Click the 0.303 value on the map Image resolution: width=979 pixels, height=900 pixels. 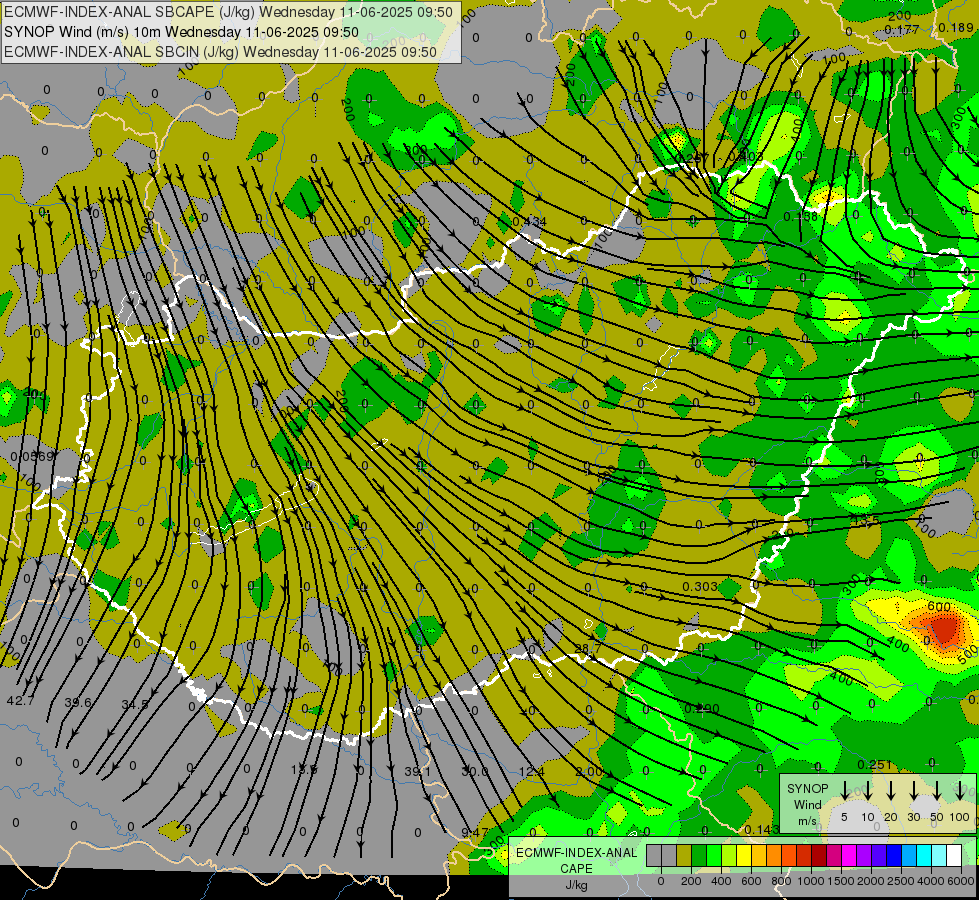699,586
